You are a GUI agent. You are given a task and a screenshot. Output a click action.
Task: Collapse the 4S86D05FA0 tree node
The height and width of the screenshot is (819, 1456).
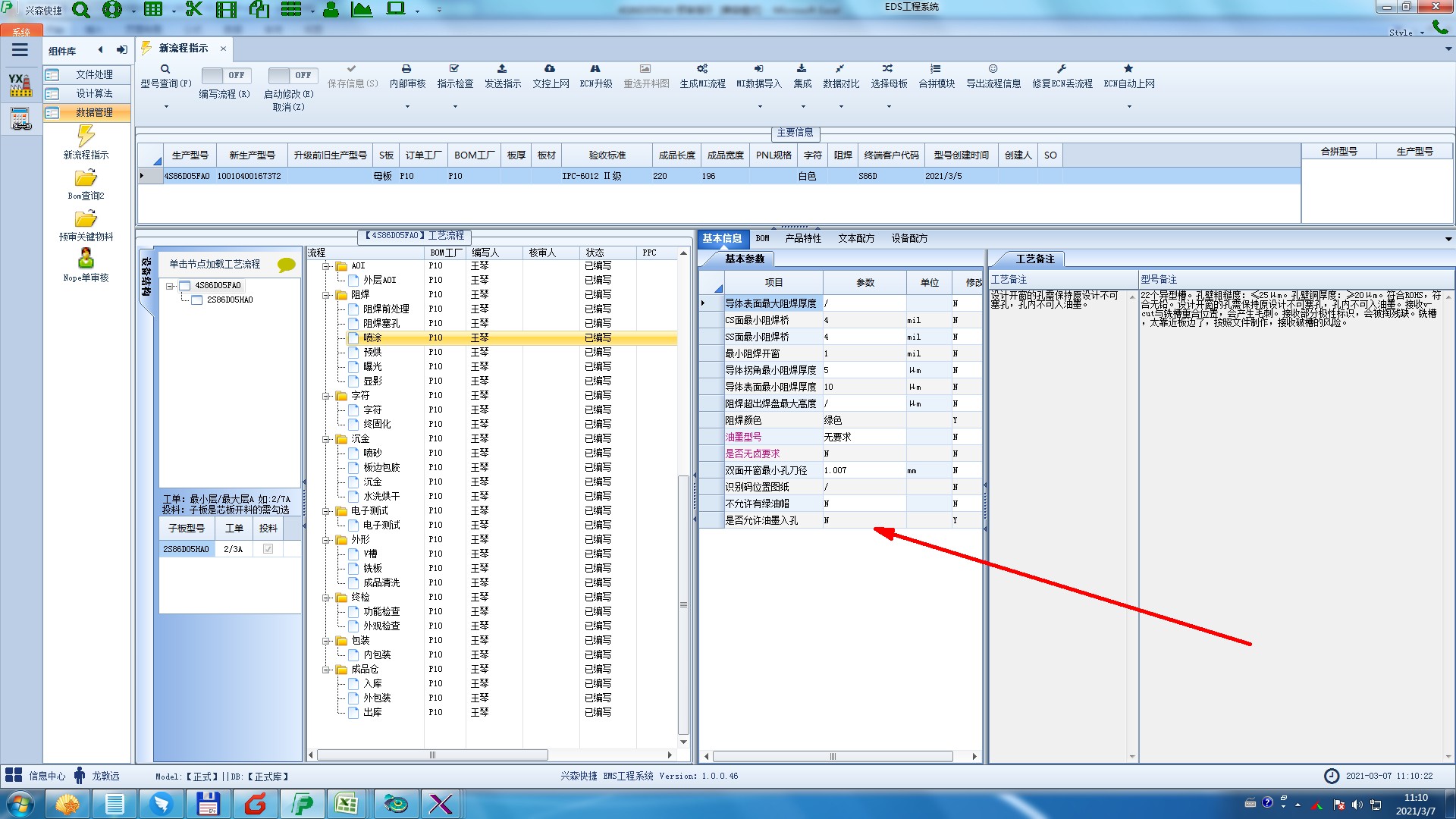pyautogui.click(x=171, y=286)
